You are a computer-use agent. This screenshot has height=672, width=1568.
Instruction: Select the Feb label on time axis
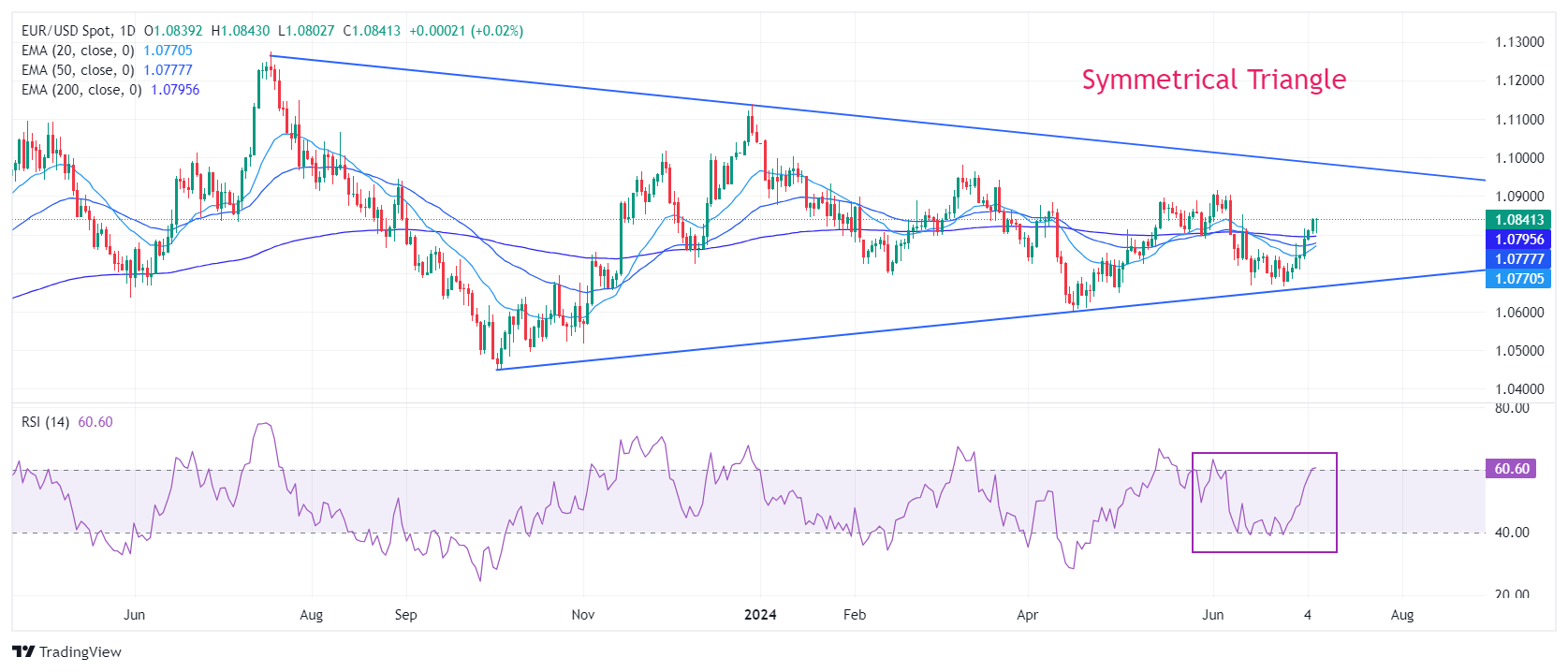(x=854, y=615)
